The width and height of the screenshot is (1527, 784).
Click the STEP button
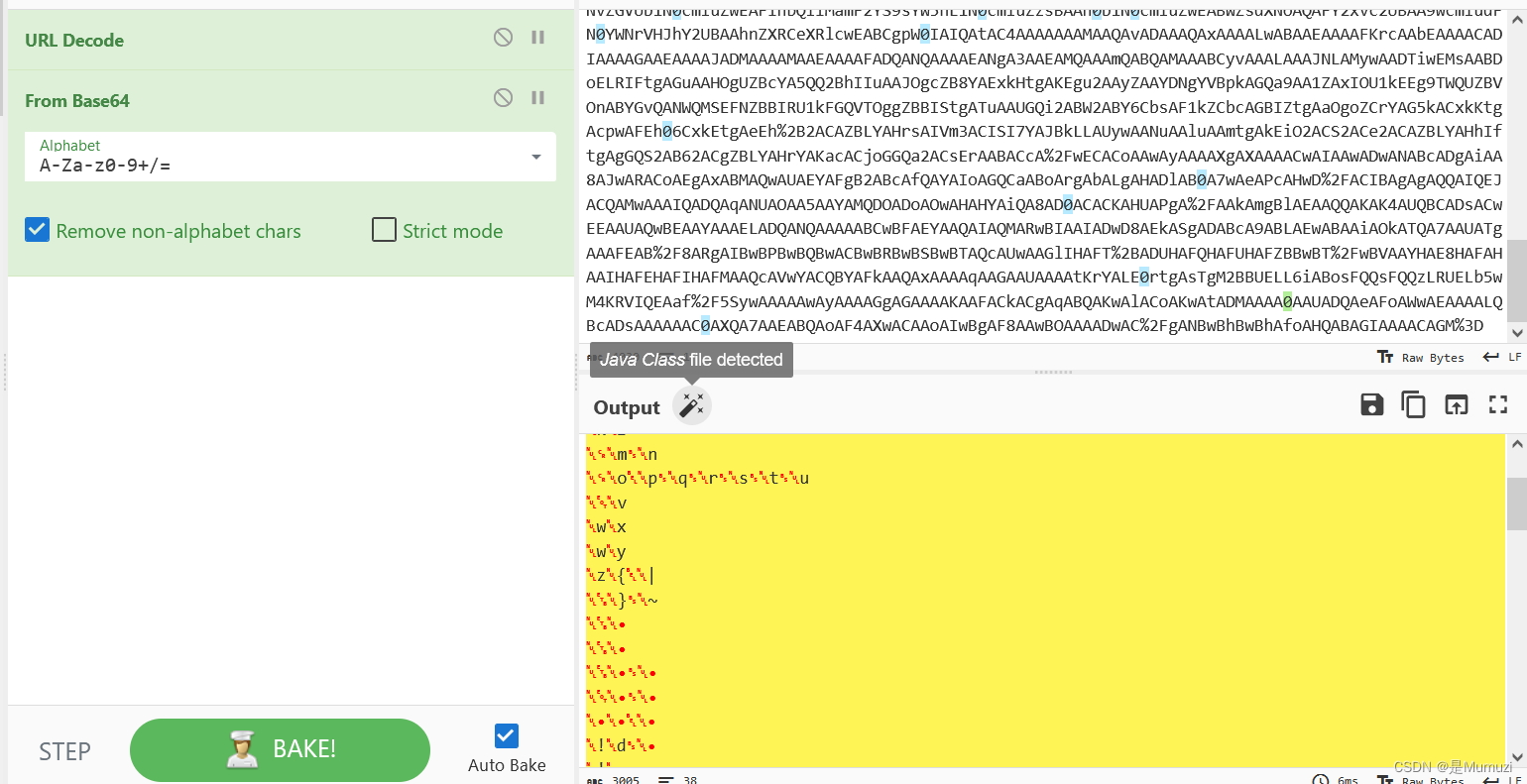[x=64, y=751]
